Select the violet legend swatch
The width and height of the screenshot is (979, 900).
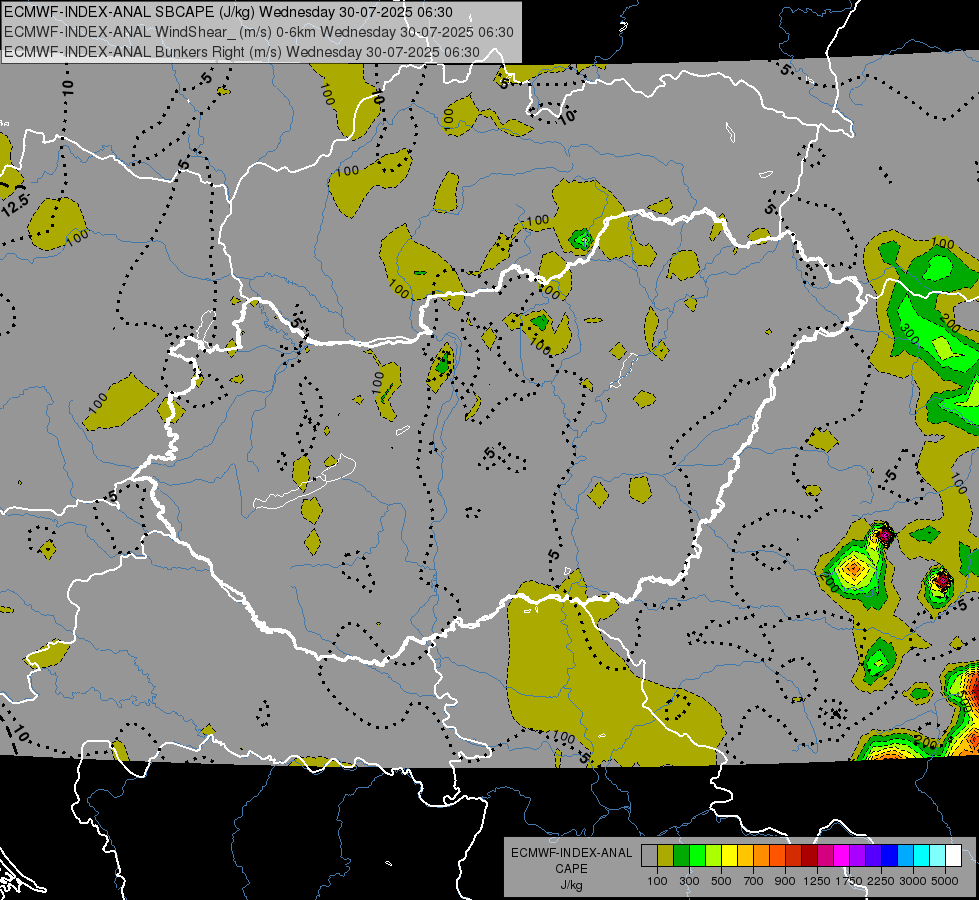pos(874,855)
